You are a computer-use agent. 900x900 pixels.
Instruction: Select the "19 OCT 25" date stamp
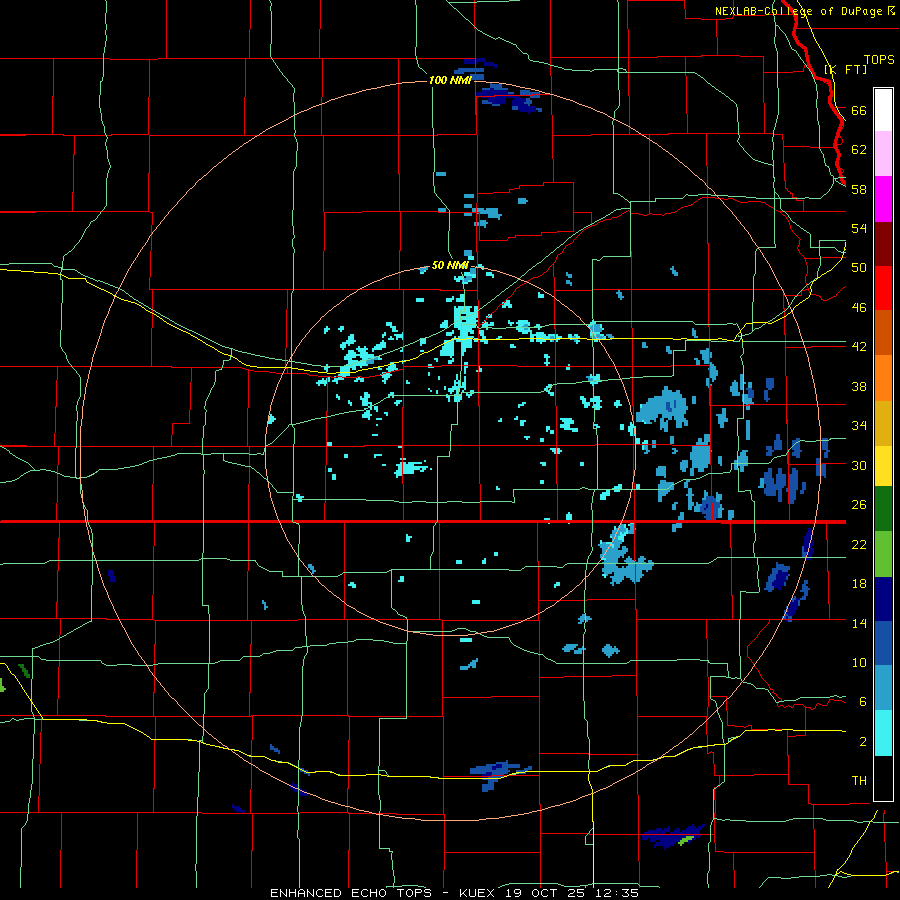coord(545,893)
